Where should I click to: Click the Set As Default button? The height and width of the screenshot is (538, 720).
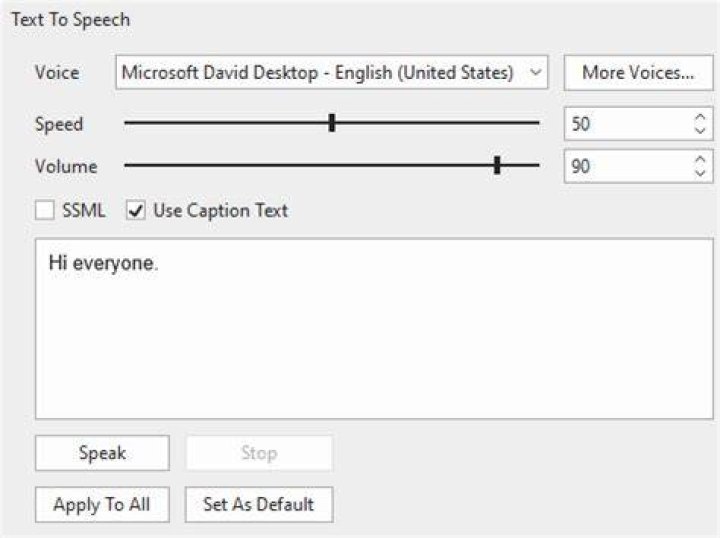259,504
